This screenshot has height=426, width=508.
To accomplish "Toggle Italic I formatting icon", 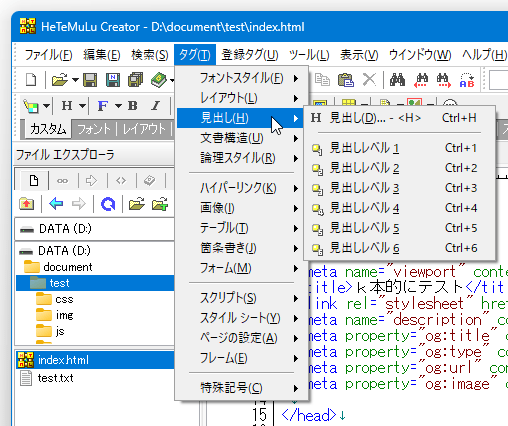I will (x=155, y=106).
